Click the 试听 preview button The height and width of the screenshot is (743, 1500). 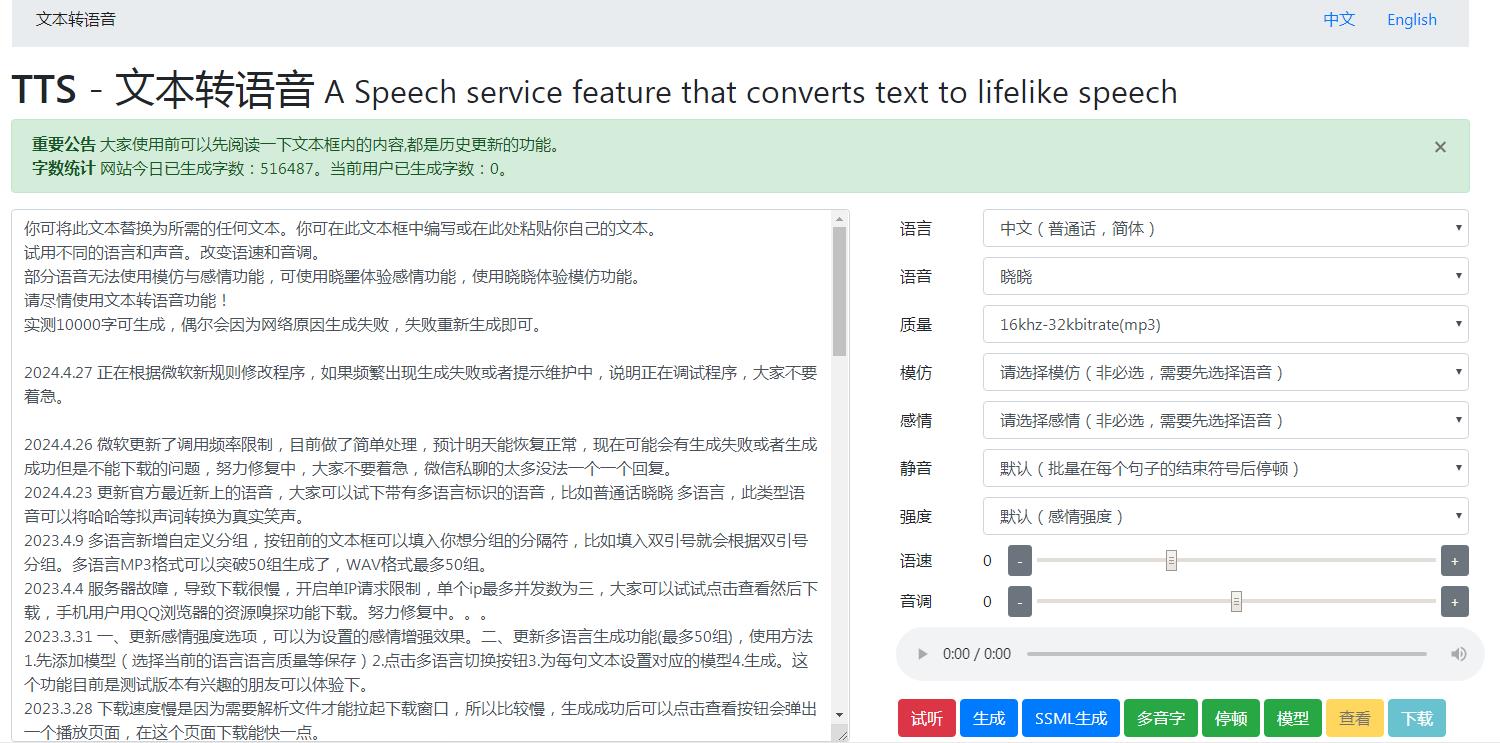[x=926, y=717]
